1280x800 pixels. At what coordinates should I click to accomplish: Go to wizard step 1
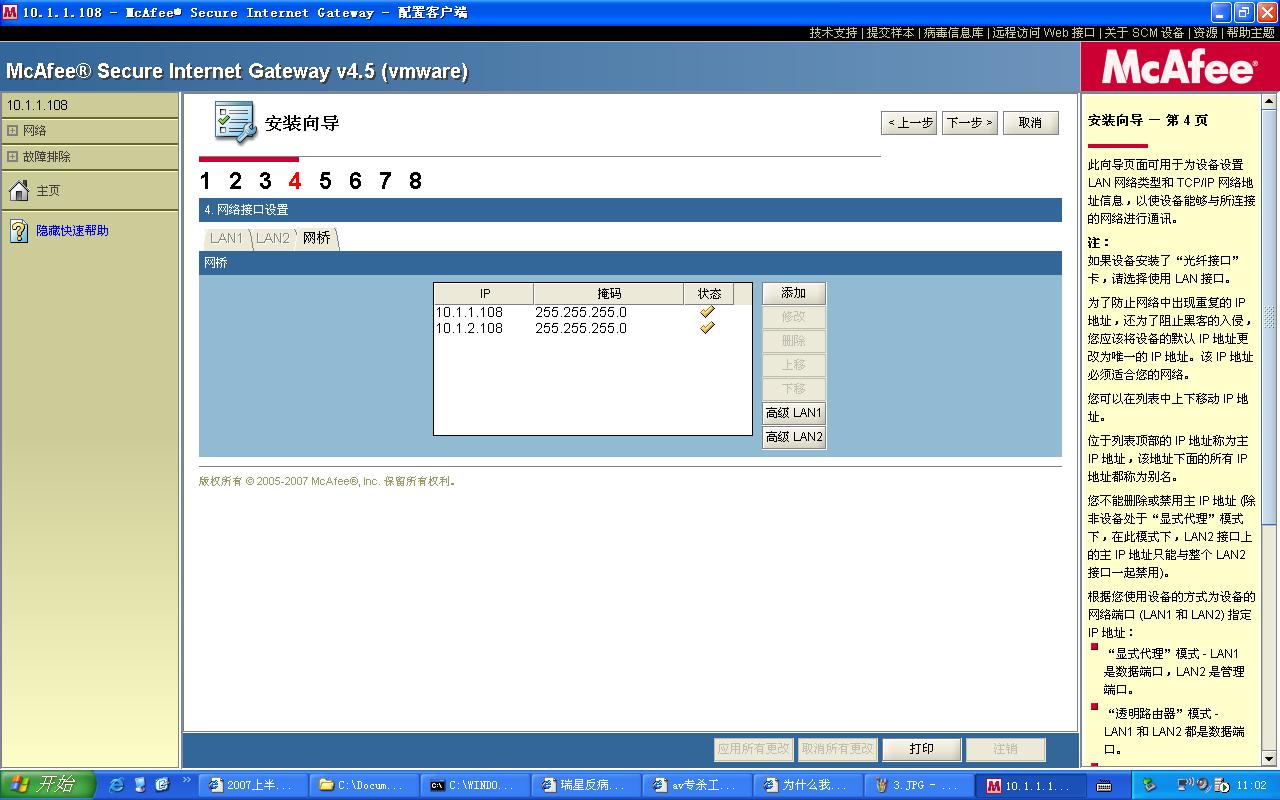coord(205,181)
